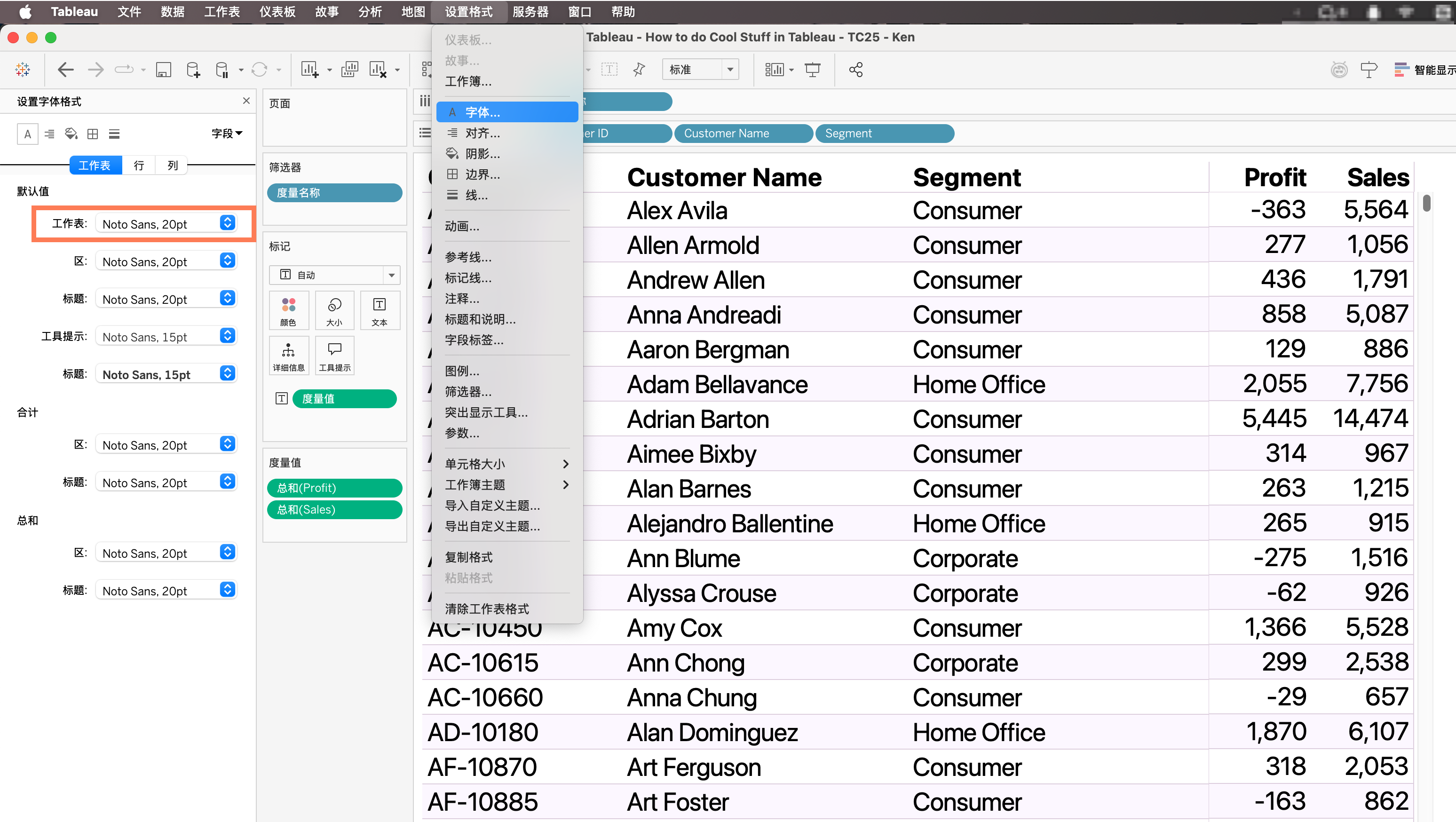Viewport: 1456px width, 822px height.
Task: Open the share workbook icon
Action: [x=855, y=70]
